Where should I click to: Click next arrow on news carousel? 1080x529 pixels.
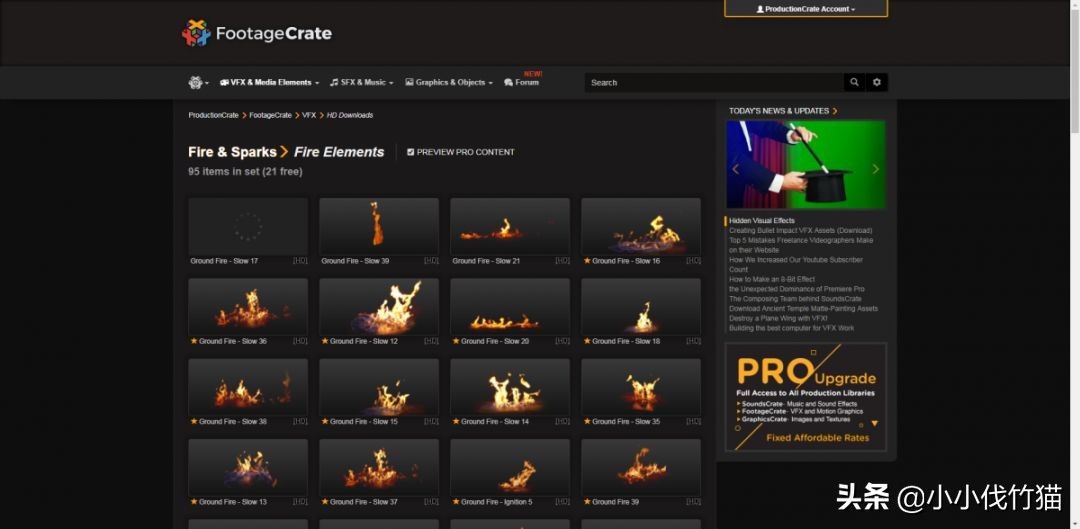[875, 169]
